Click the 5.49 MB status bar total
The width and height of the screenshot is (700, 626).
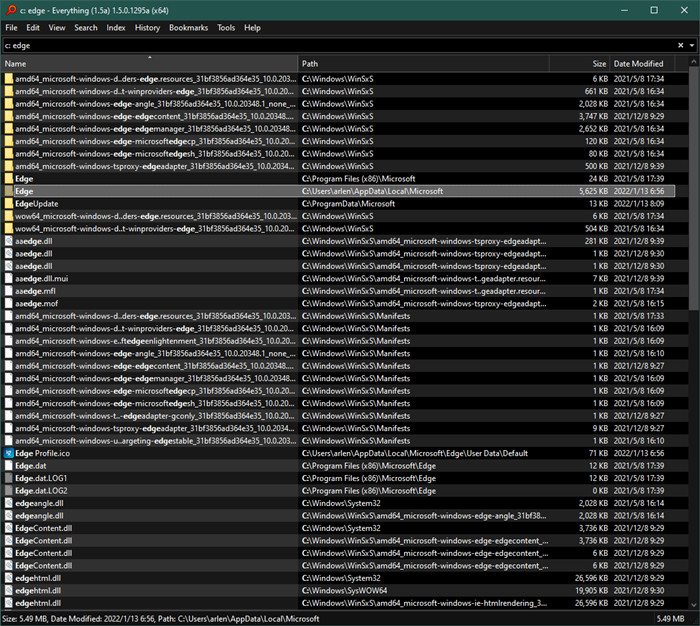670,619
